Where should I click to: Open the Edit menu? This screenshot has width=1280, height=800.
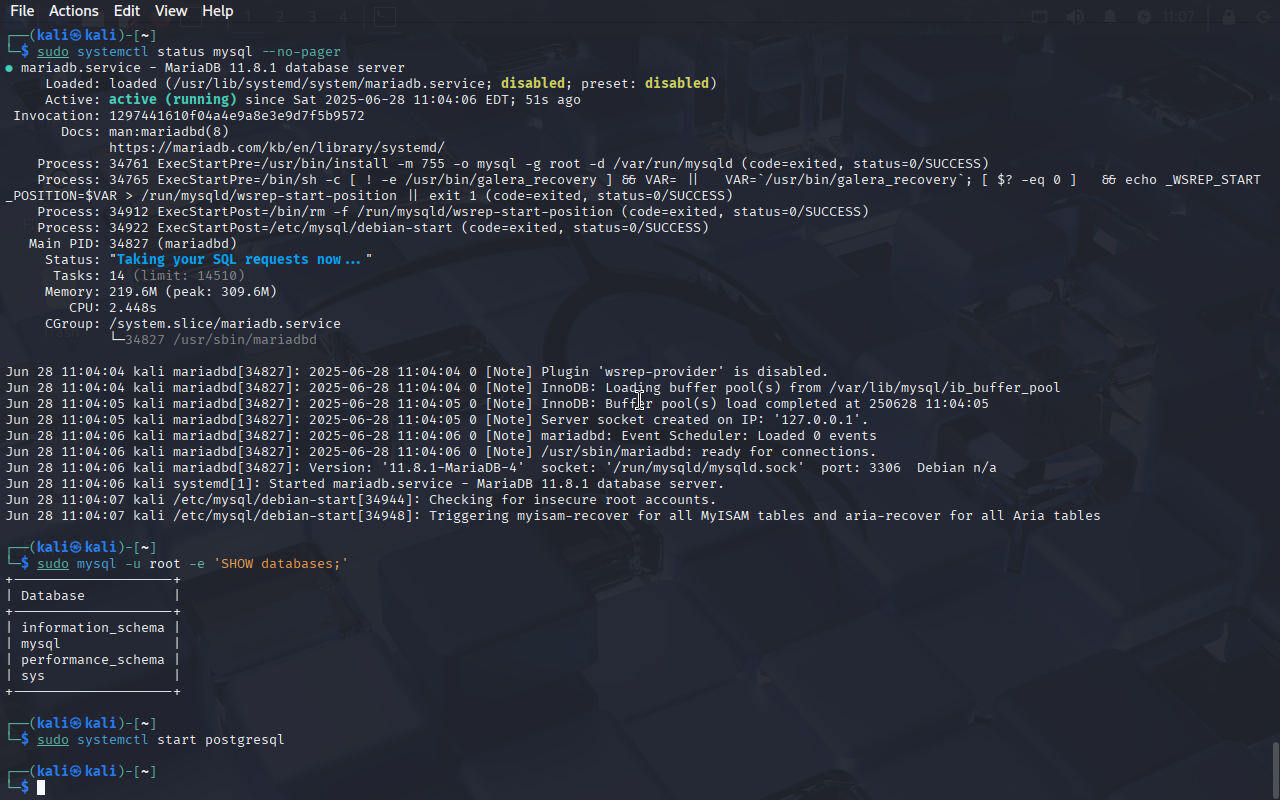pyautogui.click(x=127, y=11)
